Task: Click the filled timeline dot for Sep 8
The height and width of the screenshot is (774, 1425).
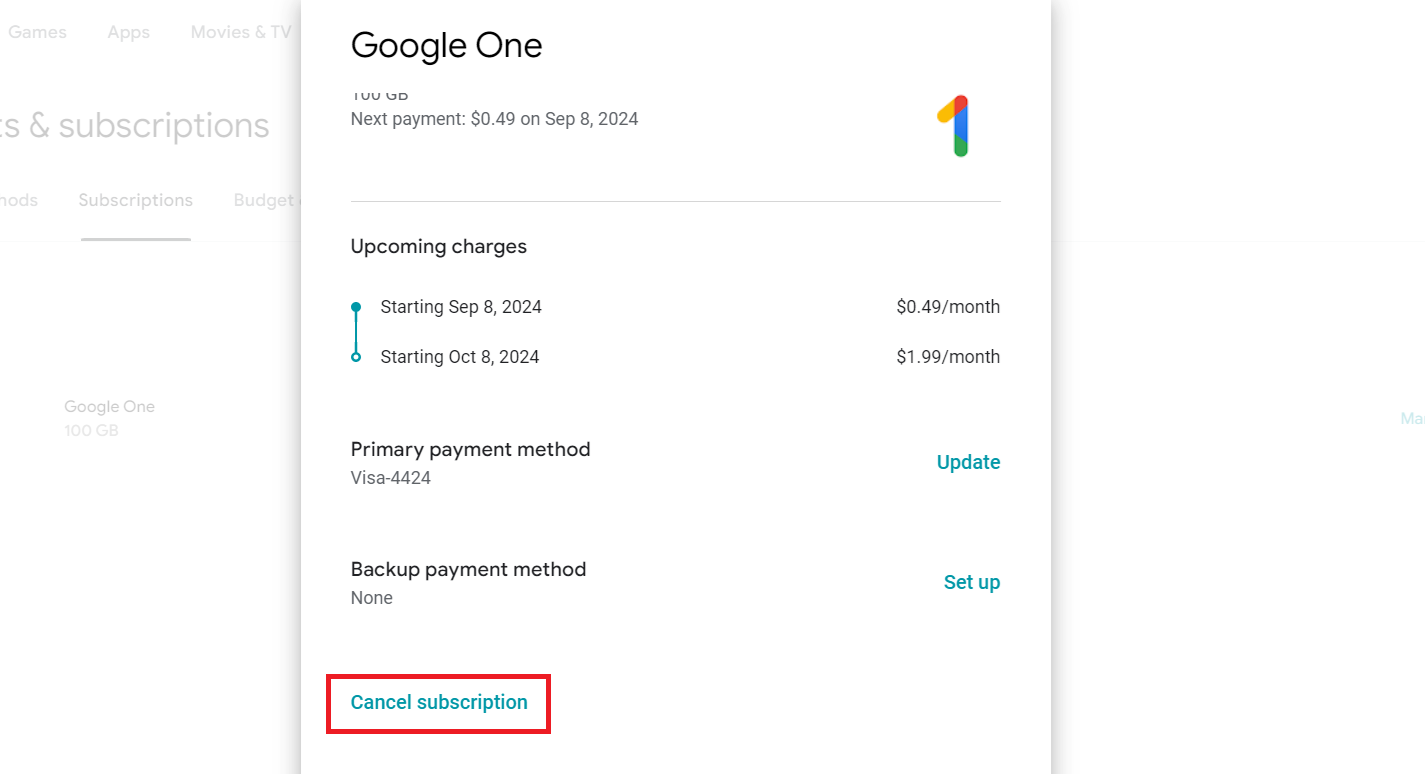Action: 356,307
